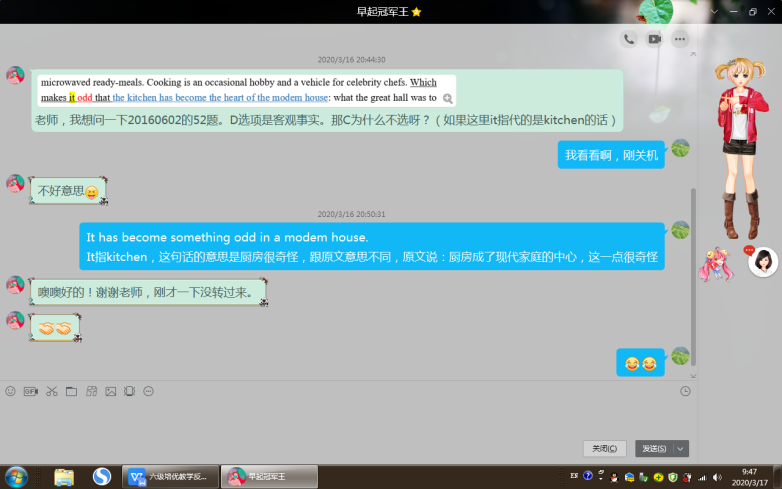Screen dimensions: 782x489
Task: Click the chat history vertical scrollbar
Action: click(x=693, y=277)
